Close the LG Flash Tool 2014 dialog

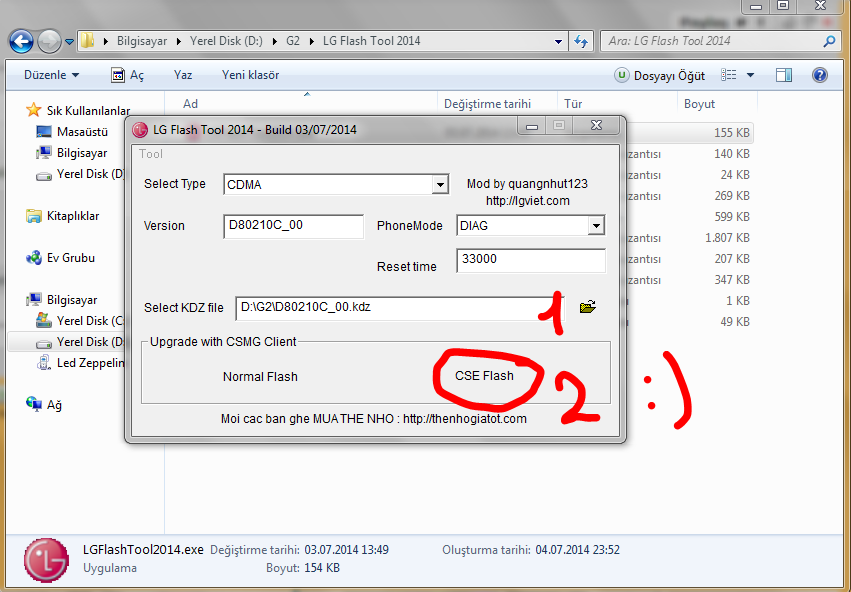pyautogui.click(x=596, y=126)
